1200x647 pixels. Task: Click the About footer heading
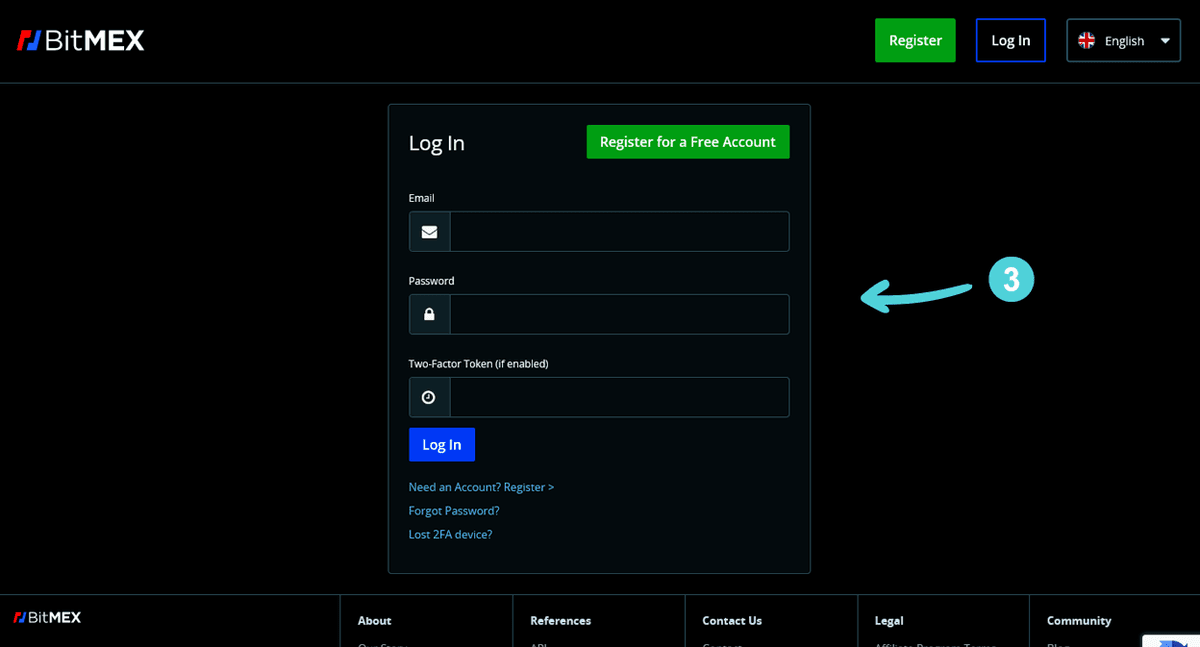(x=375, y=621)
